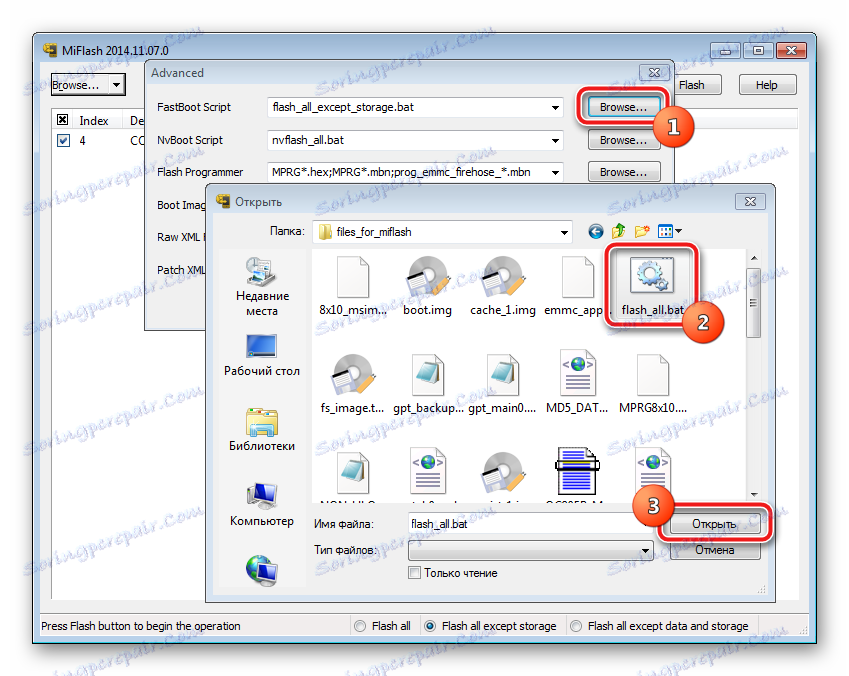Click the Имя файла text field
This screenshot has height=676, width=849.
[530, 524]
